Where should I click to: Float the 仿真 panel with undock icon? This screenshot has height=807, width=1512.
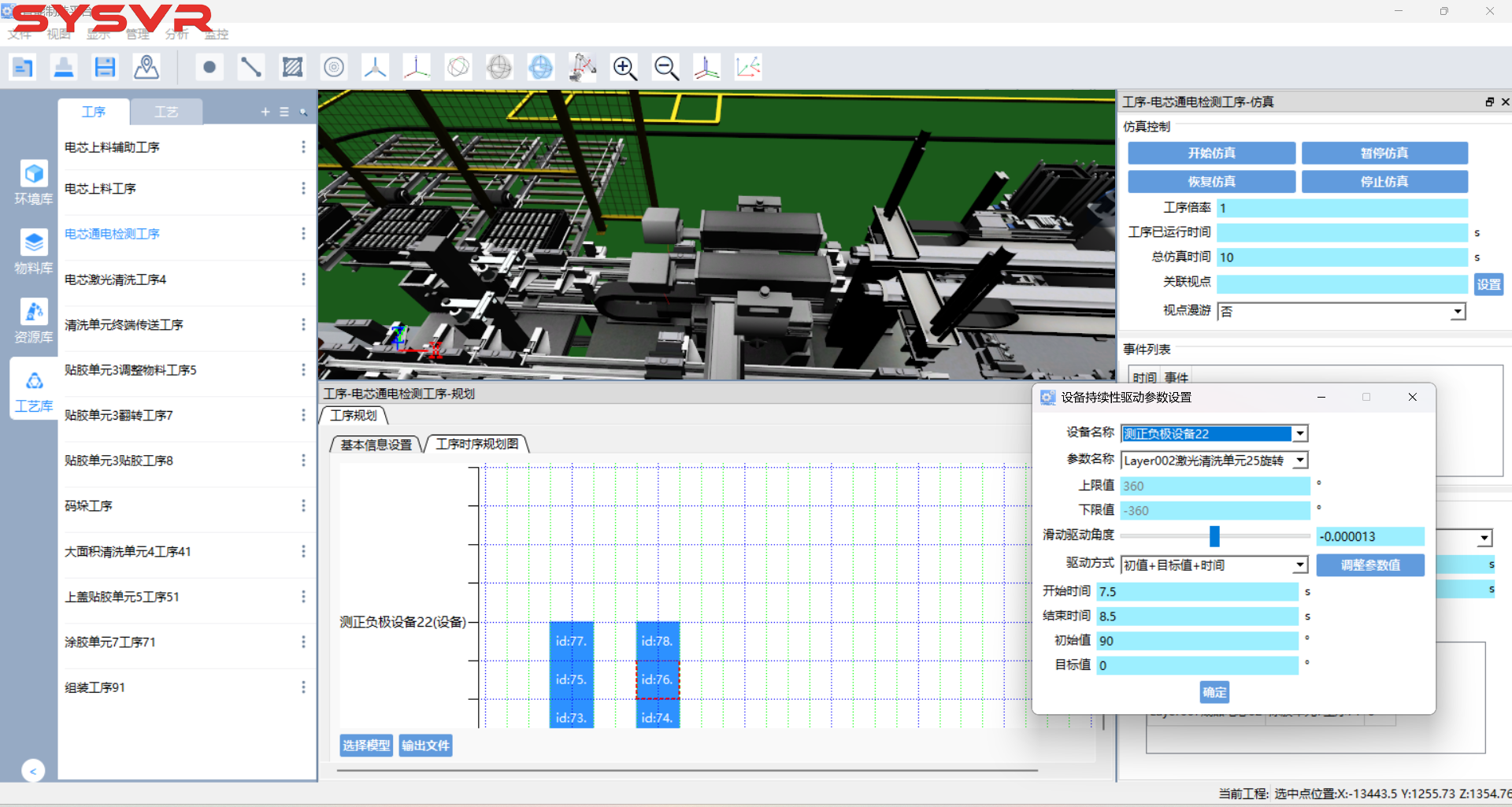[1490, 102]
